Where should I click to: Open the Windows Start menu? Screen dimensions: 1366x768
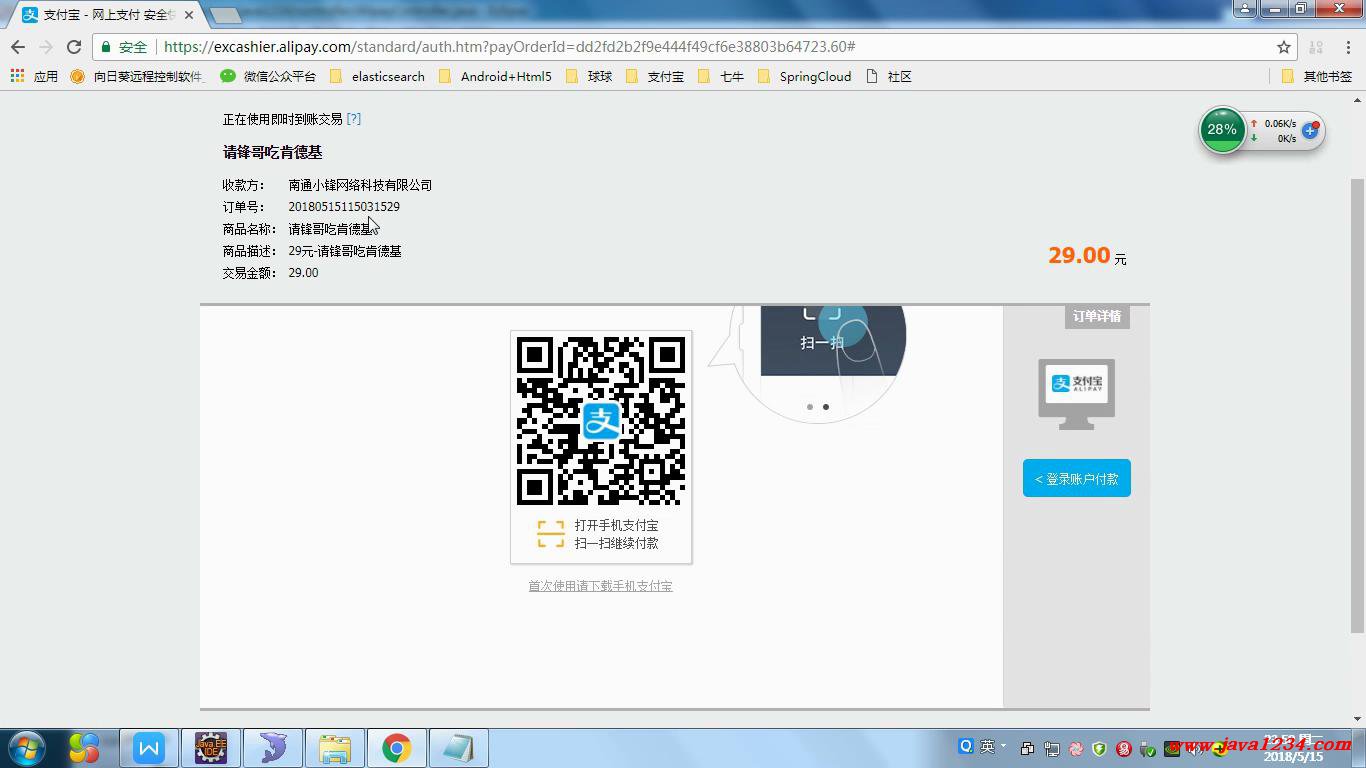(25, 748)
